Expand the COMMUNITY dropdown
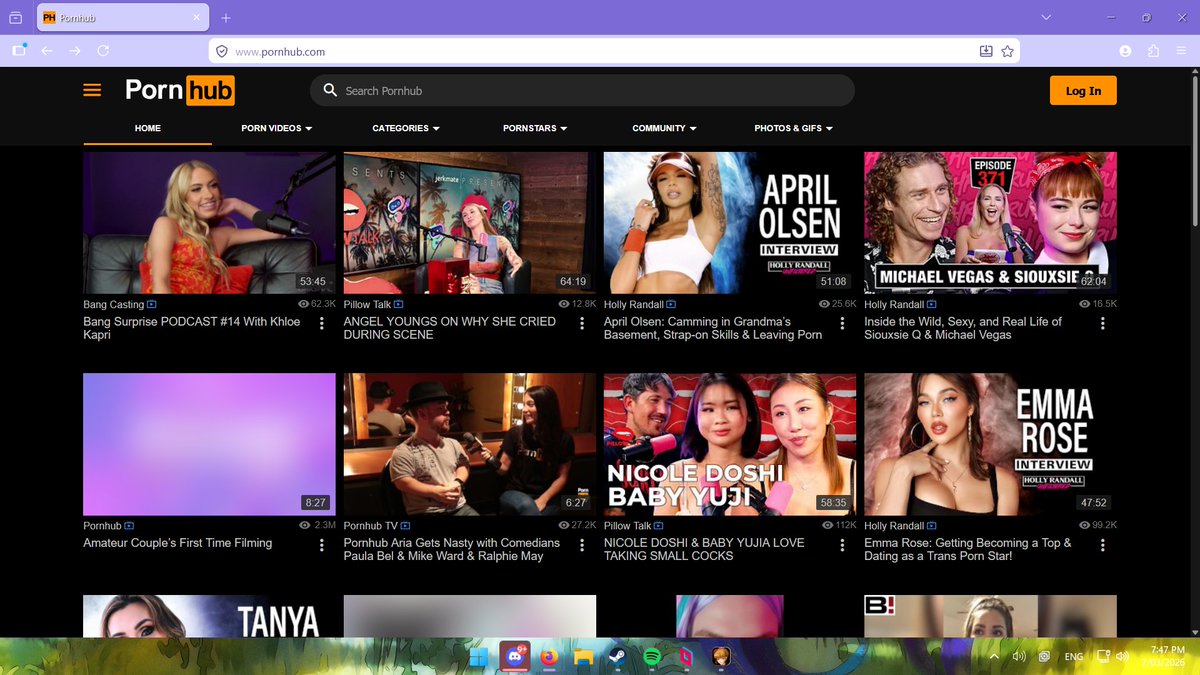The width and height of the screenshot is (1200, 675). point(665,128)
